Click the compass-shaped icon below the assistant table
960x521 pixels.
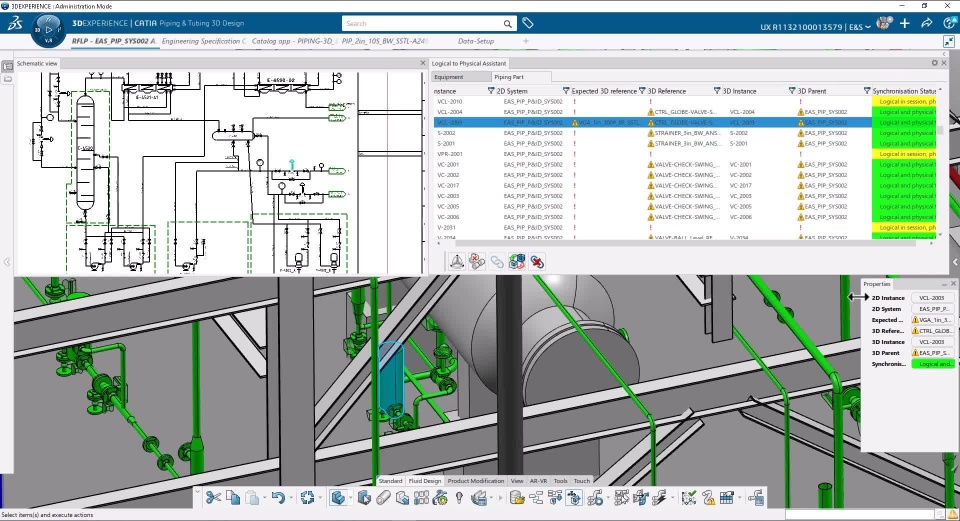click(457, 262)
